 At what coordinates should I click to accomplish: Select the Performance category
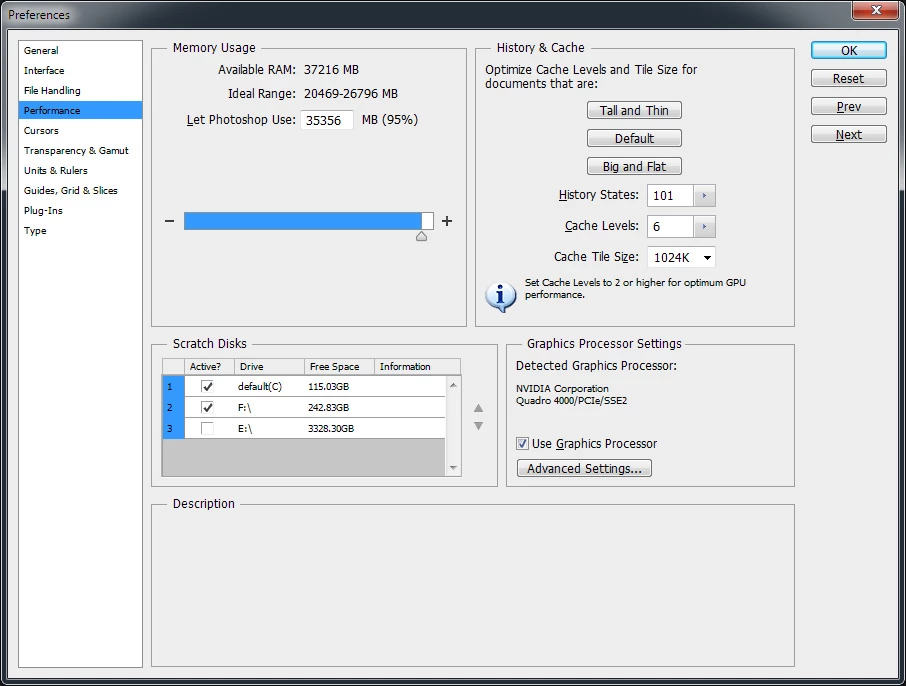(x=80, y=110)
